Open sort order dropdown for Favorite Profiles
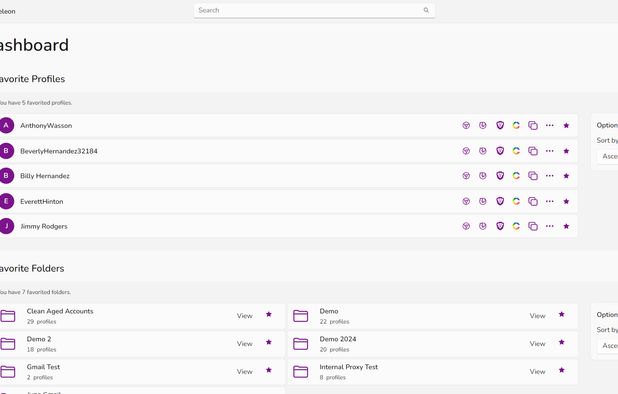Image resolution: width=618 pixels, height=394 pixels. [x=607, y=156]
